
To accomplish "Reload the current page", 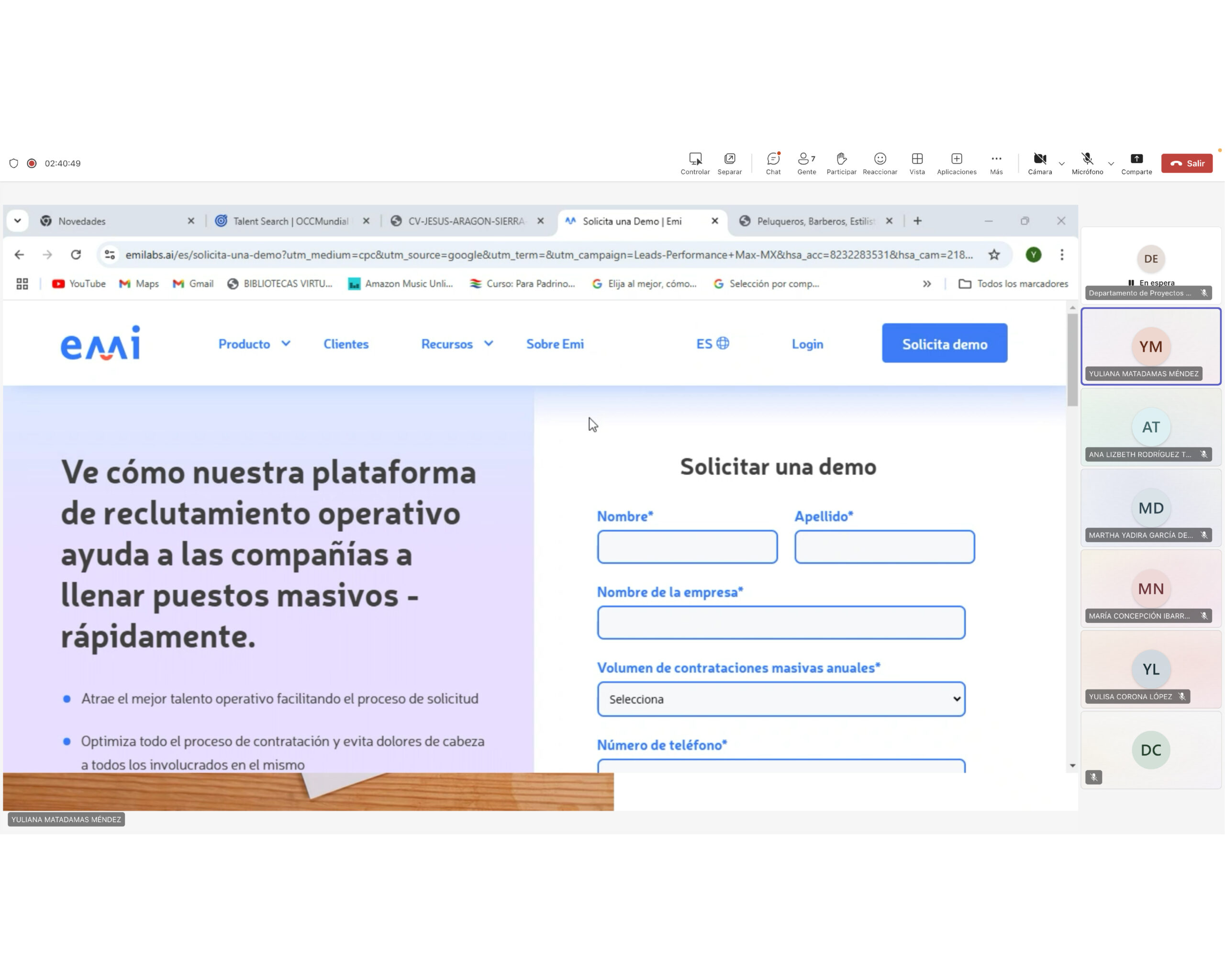I will tap(76, 255).
